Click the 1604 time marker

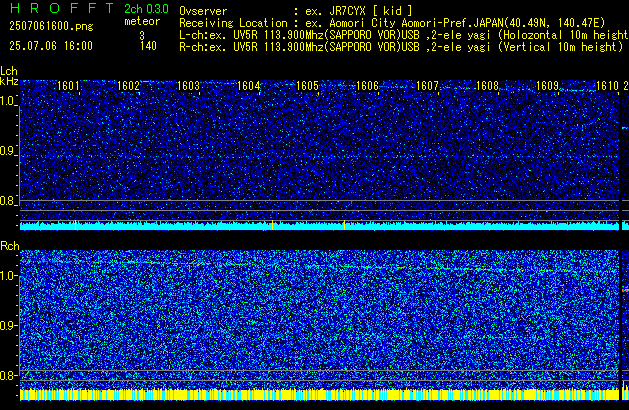[248, 86]
